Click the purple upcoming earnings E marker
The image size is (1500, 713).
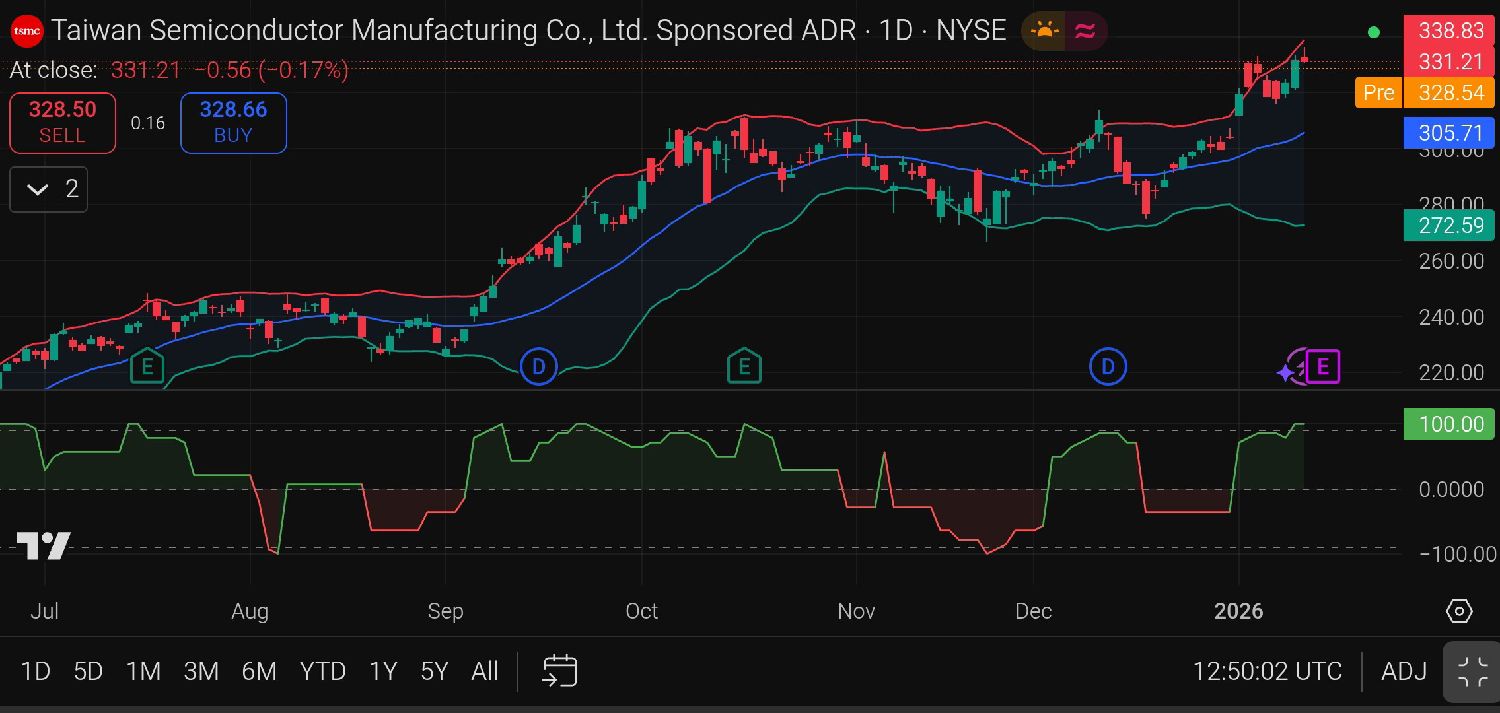(x=1322, y=367)
